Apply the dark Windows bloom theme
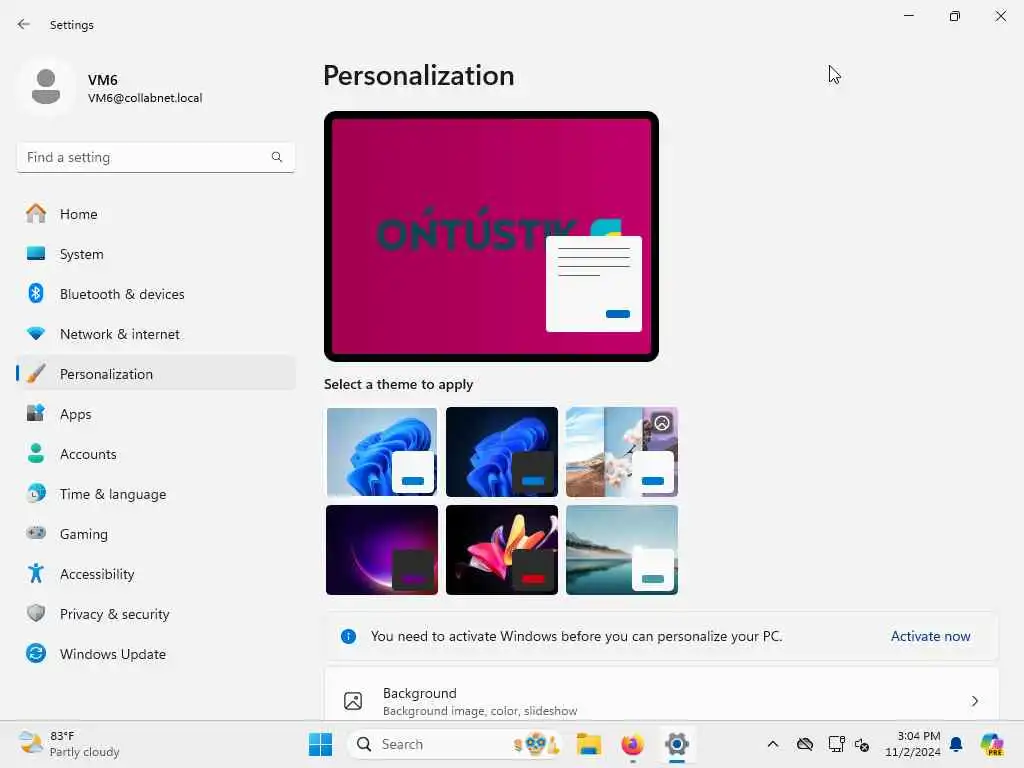Image resolution: width=1024 pixels, height=768 pixels. 502,452
